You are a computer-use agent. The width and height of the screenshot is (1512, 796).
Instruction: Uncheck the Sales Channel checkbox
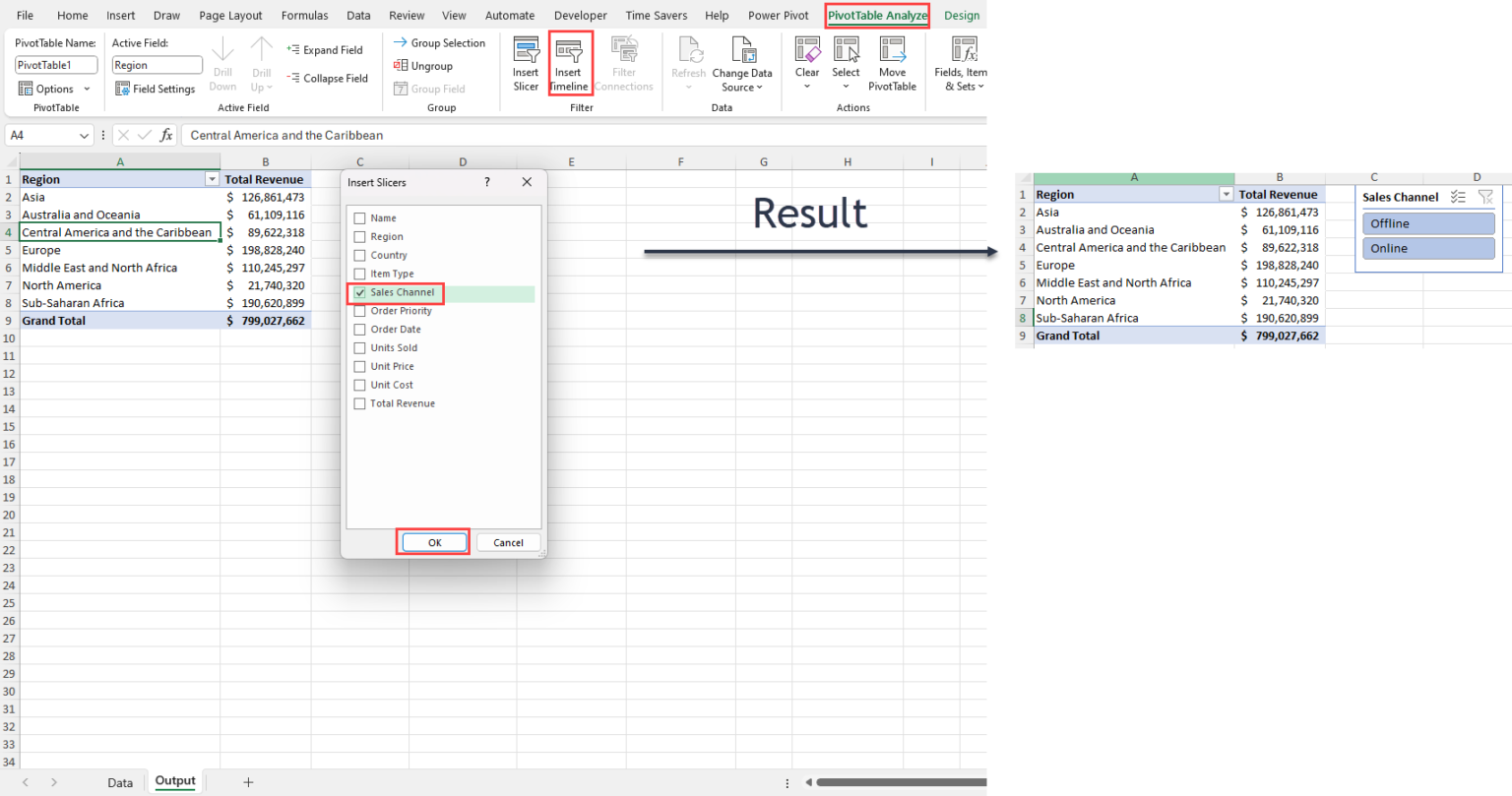click(x=359, y=292)
